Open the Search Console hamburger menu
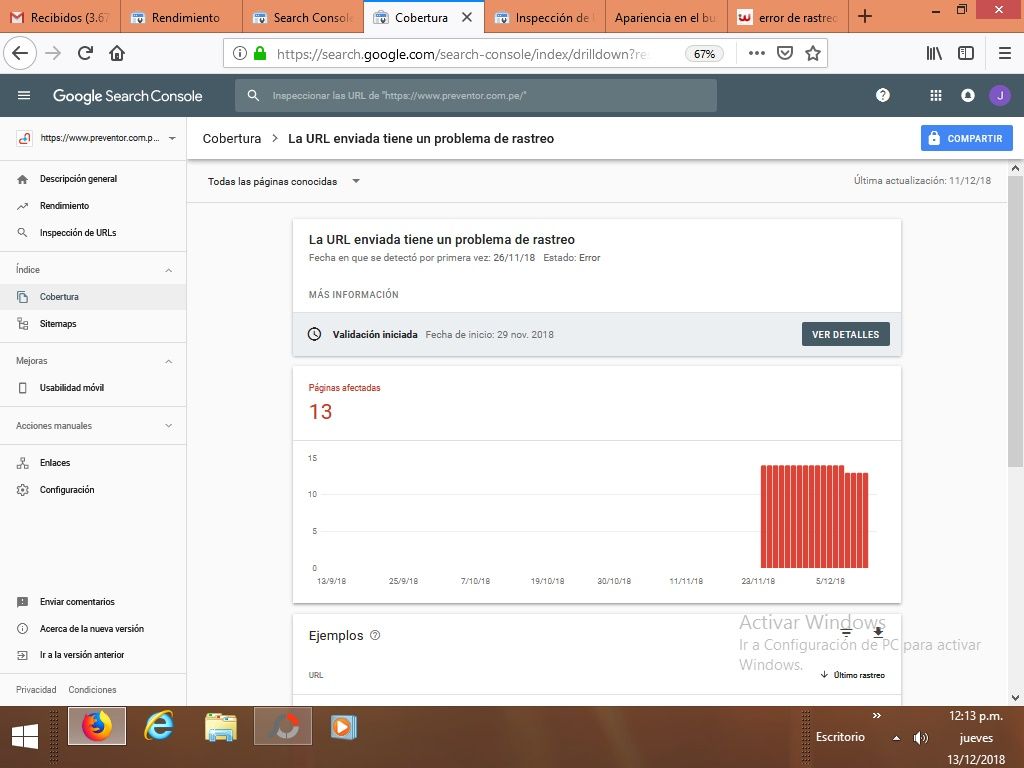 [x=24, y=95]
